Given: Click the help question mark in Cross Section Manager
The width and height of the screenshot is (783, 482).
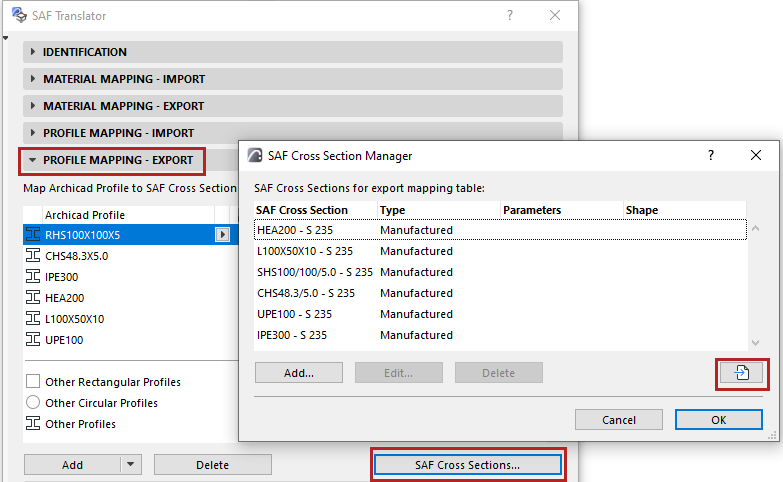Looking at the screenshot, I should click(711, 156).
